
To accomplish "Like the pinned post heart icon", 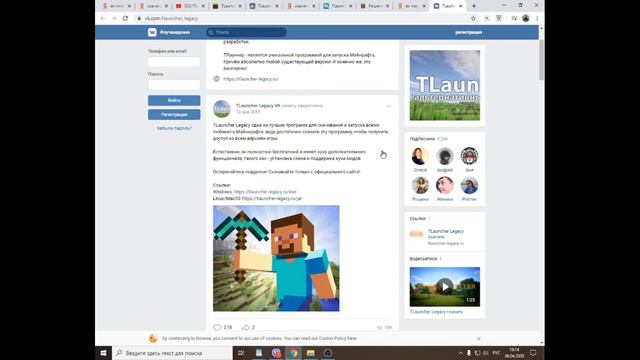I will click(x=217, y=327).
